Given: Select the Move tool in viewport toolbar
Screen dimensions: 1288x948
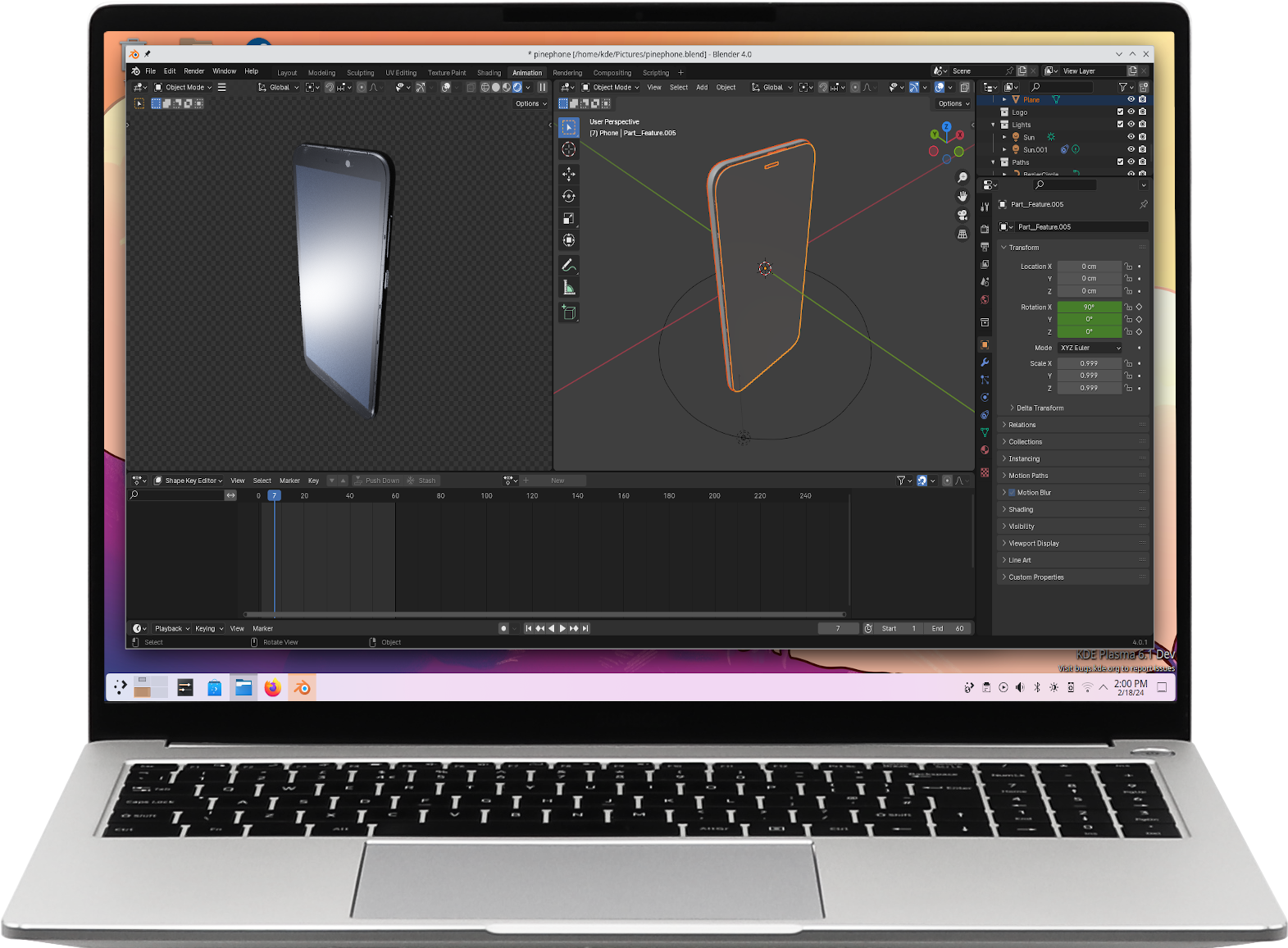Looking at the screenshot, I should tap(568, 174).
